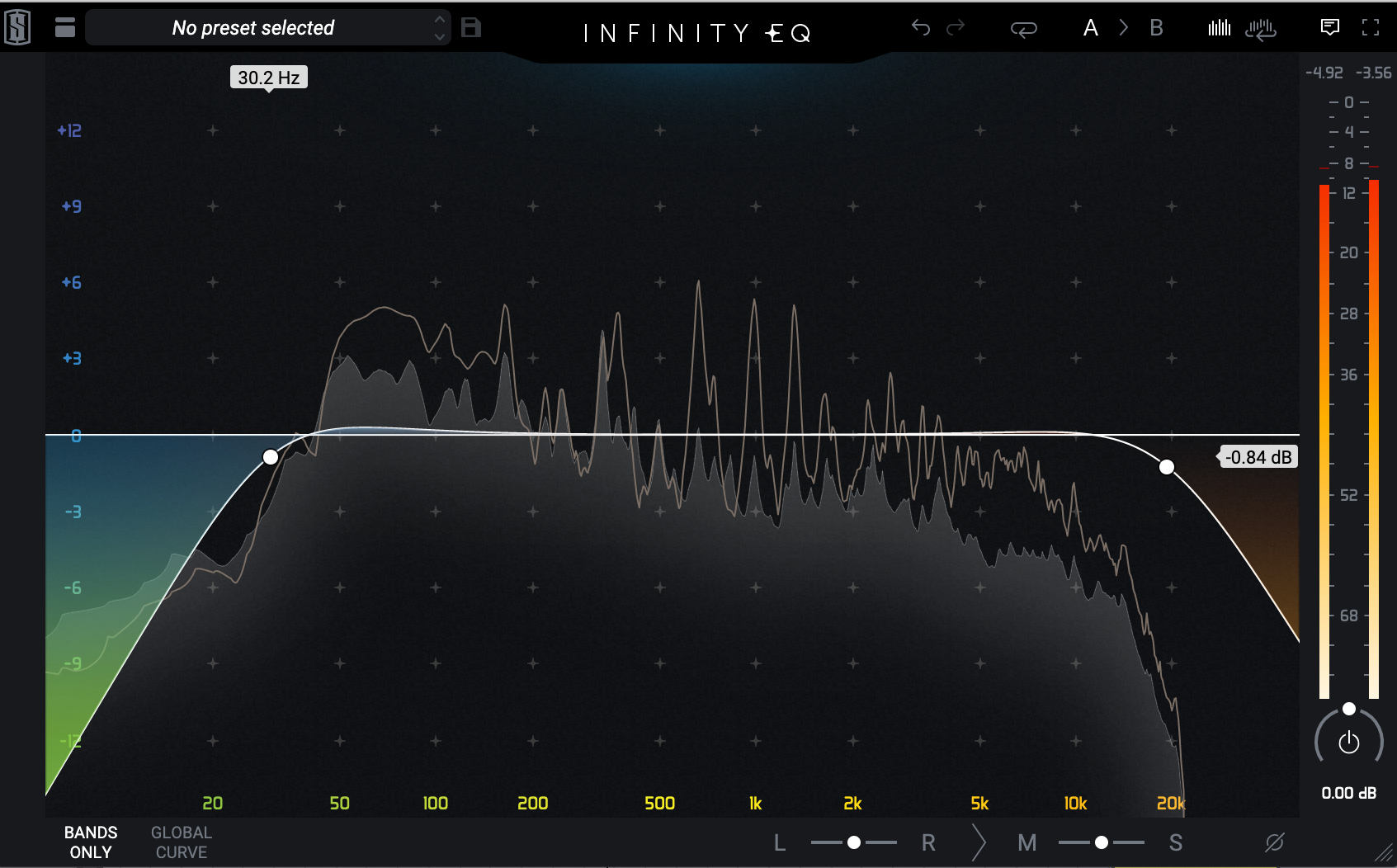Click the -0.84 dB gain label

click(x=1258, y=457)
